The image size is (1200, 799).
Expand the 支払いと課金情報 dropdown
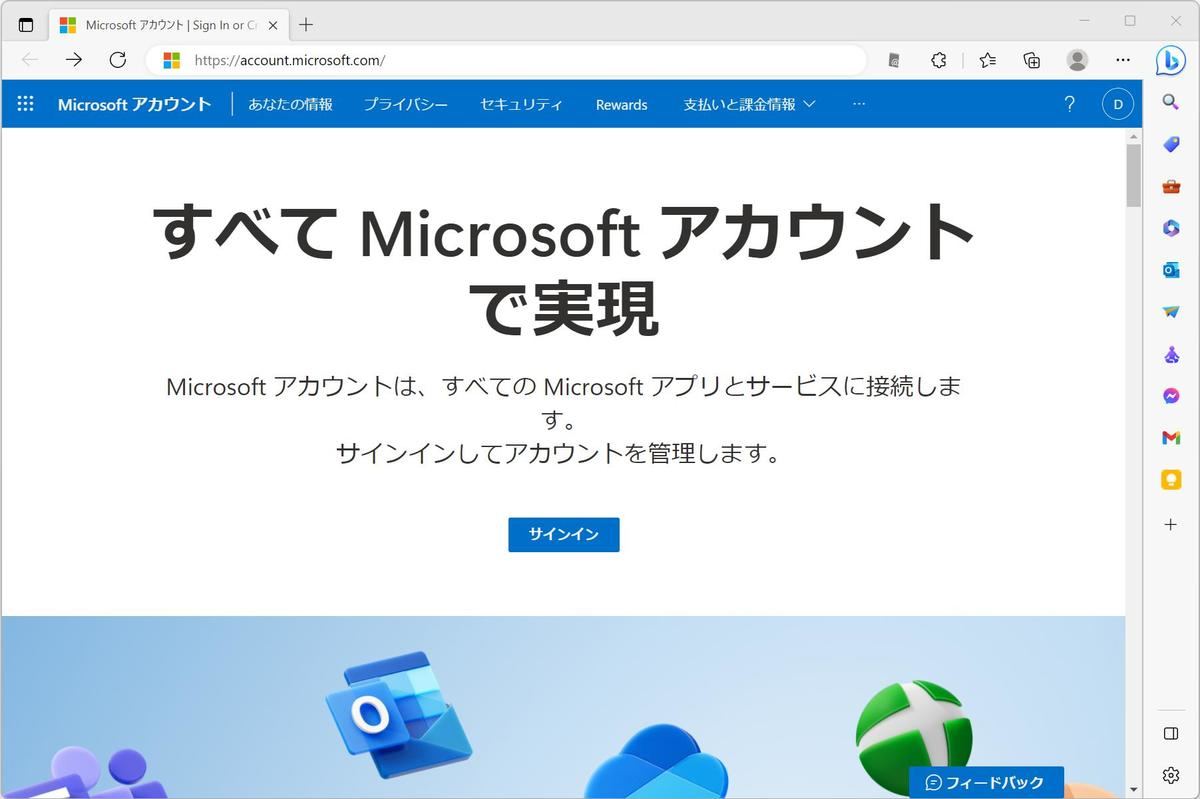749,104
